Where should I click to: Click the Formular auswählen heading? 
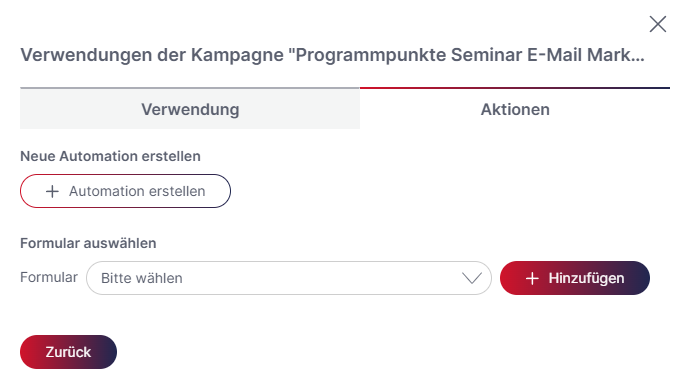[x=88, y=243]
